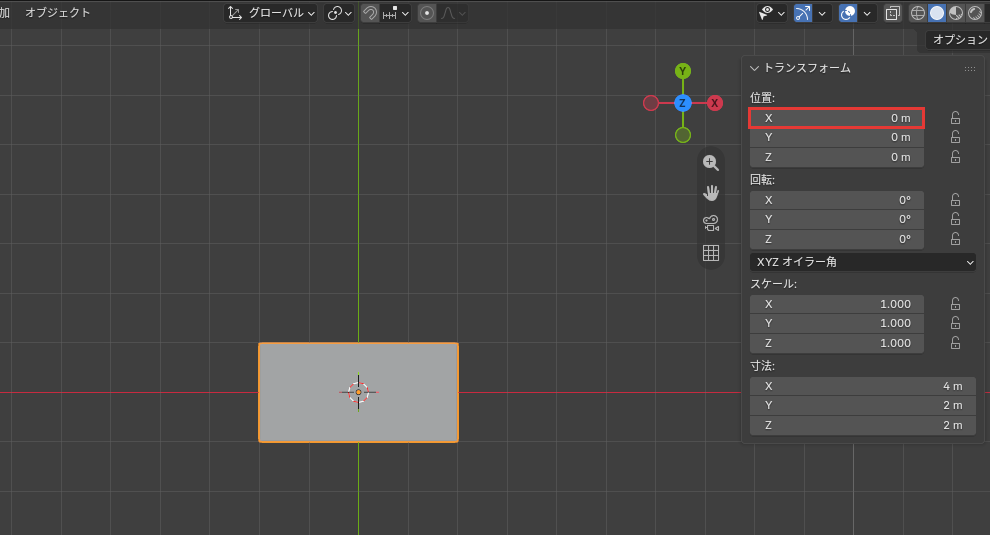Lock the 位置 Z value
This screenshot has height=535, width=990.
(955, 157)
